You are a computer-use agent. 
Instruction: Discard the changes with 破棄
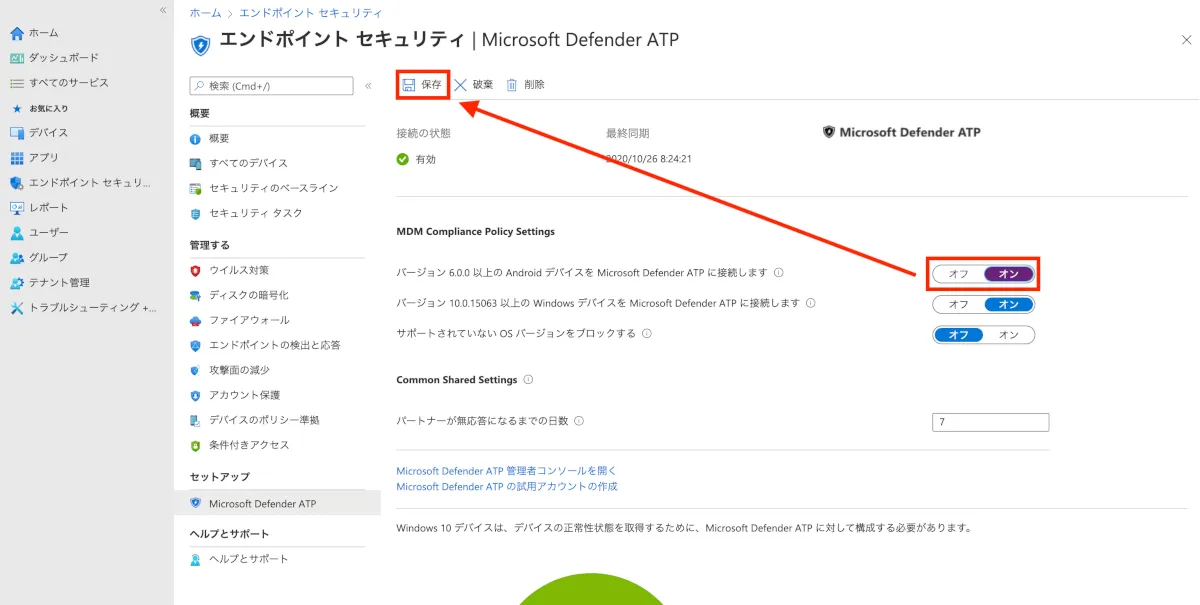point(474,85)
